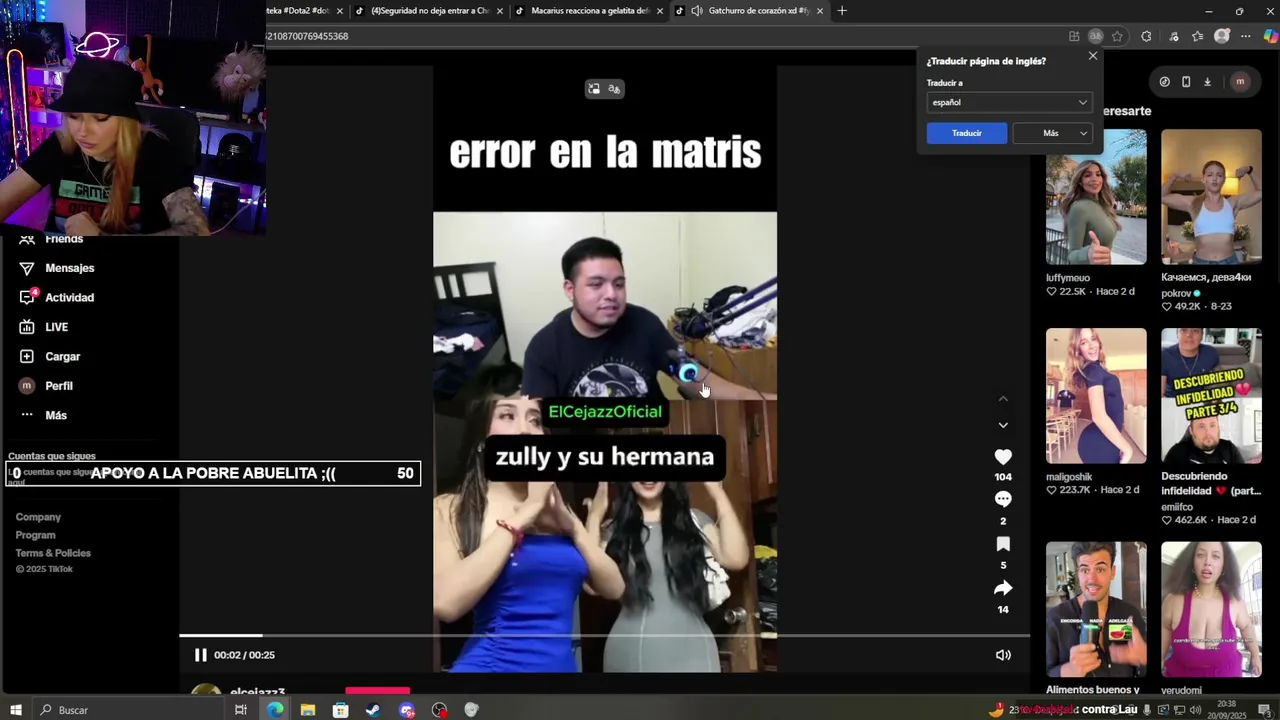Open the Cargar upload page
Screen dimensions: 1280x720
click(x=50, y=356)
